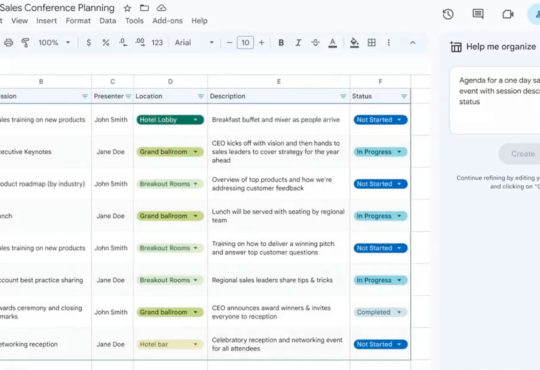The width and height of the screenshot is (540, 370).
Task: Open filter for the Description column
Action: (x=343, y=96)
